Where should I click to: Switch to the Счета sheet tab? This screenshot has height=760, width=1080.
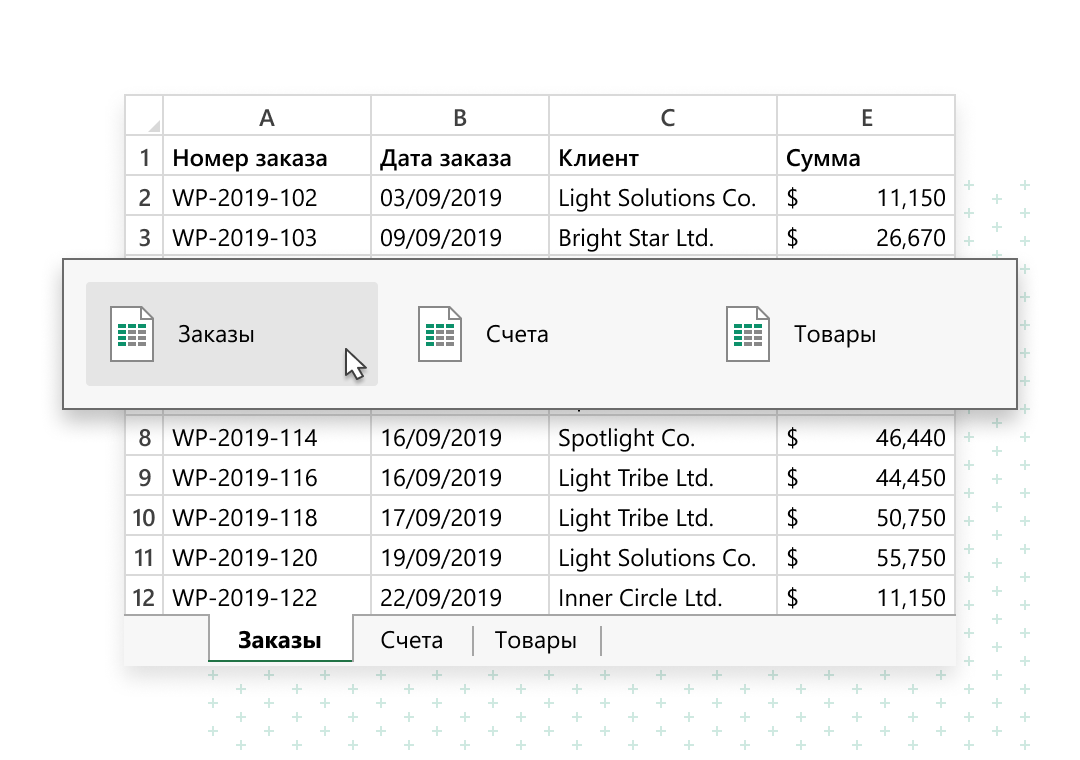(x=410, y=640)
